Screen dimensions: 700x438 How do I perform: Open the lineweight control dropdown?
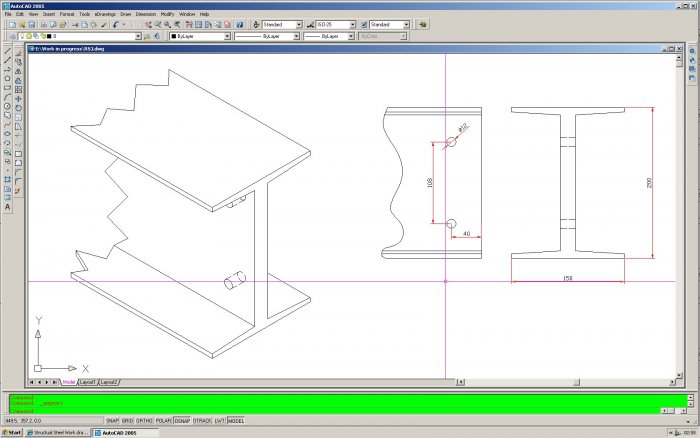click(351, 36)
